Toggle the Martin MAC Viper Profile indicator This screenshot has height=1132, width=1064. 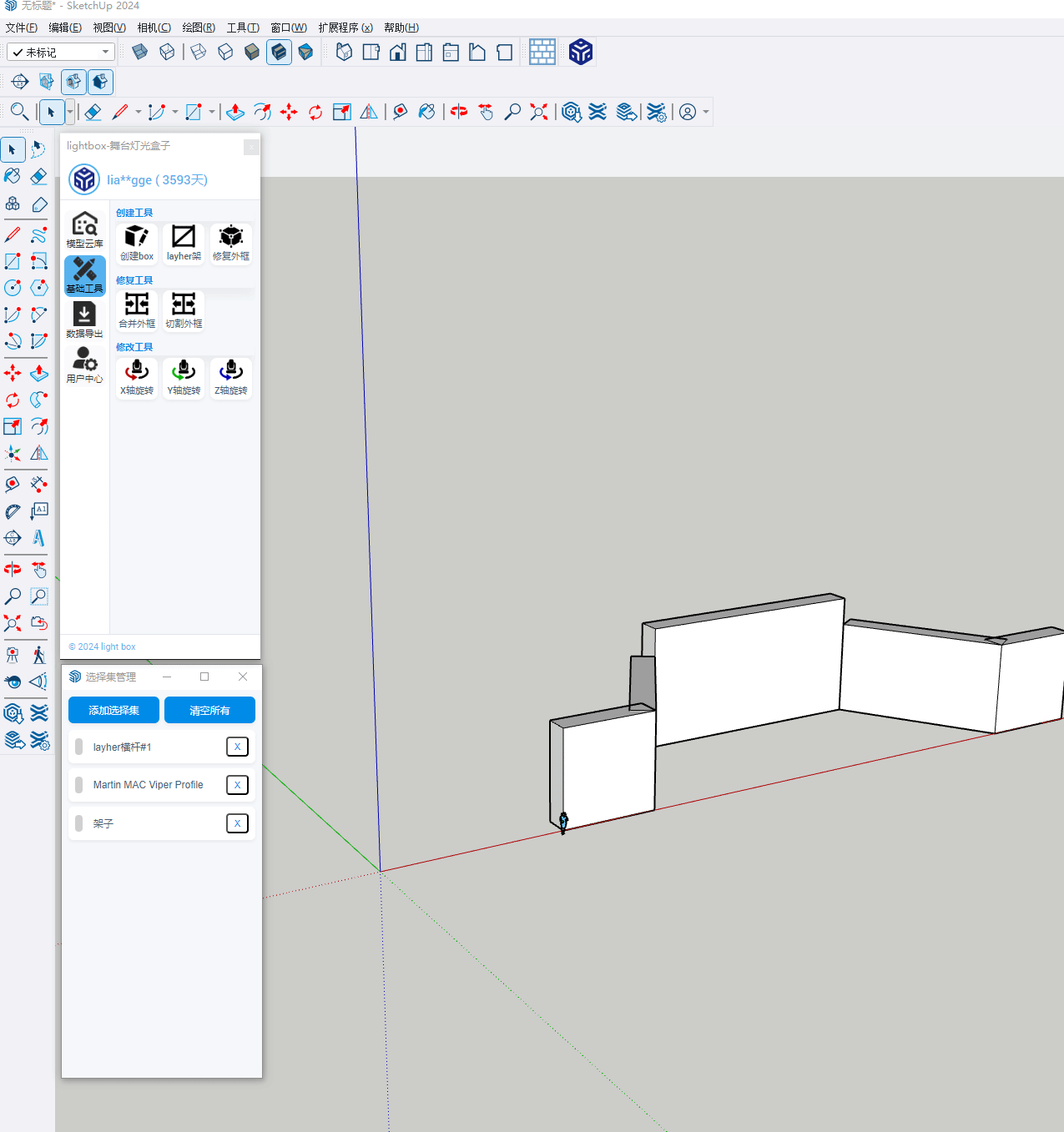tap(79, 785)
